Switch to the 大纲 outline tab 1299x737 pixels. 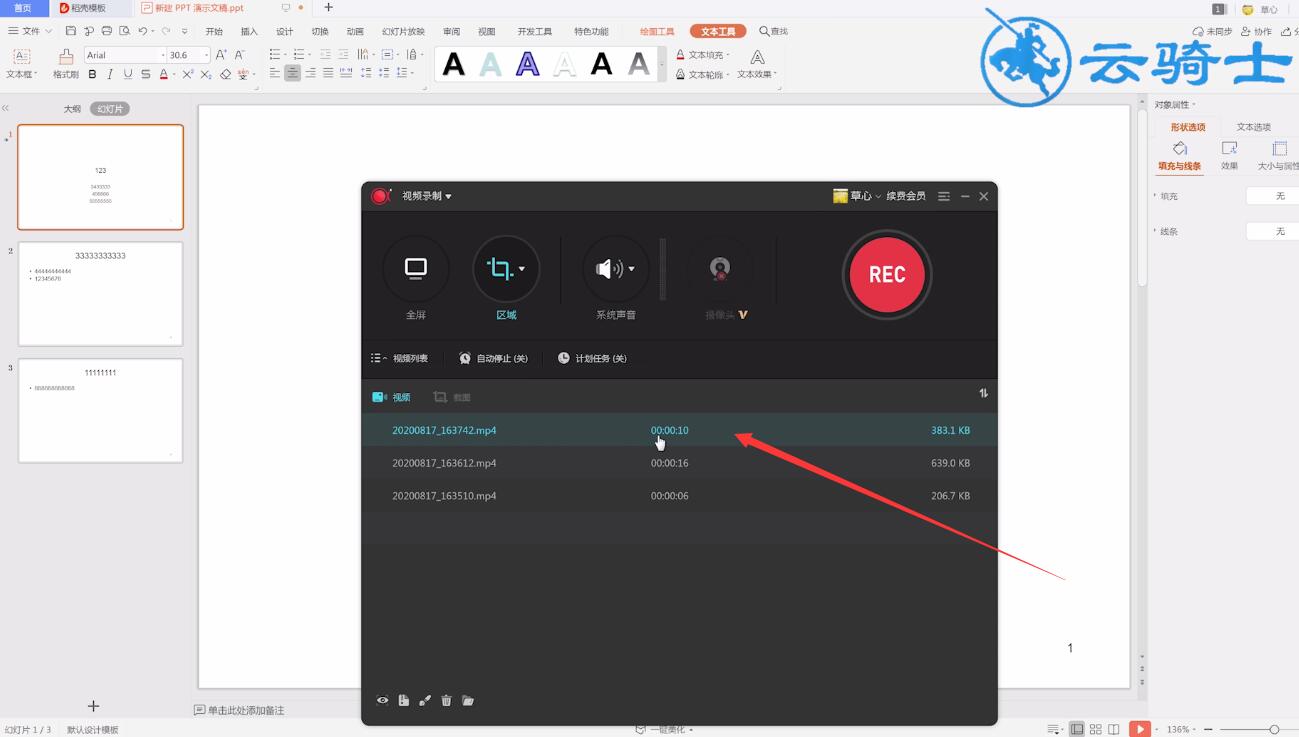point(72,109)
